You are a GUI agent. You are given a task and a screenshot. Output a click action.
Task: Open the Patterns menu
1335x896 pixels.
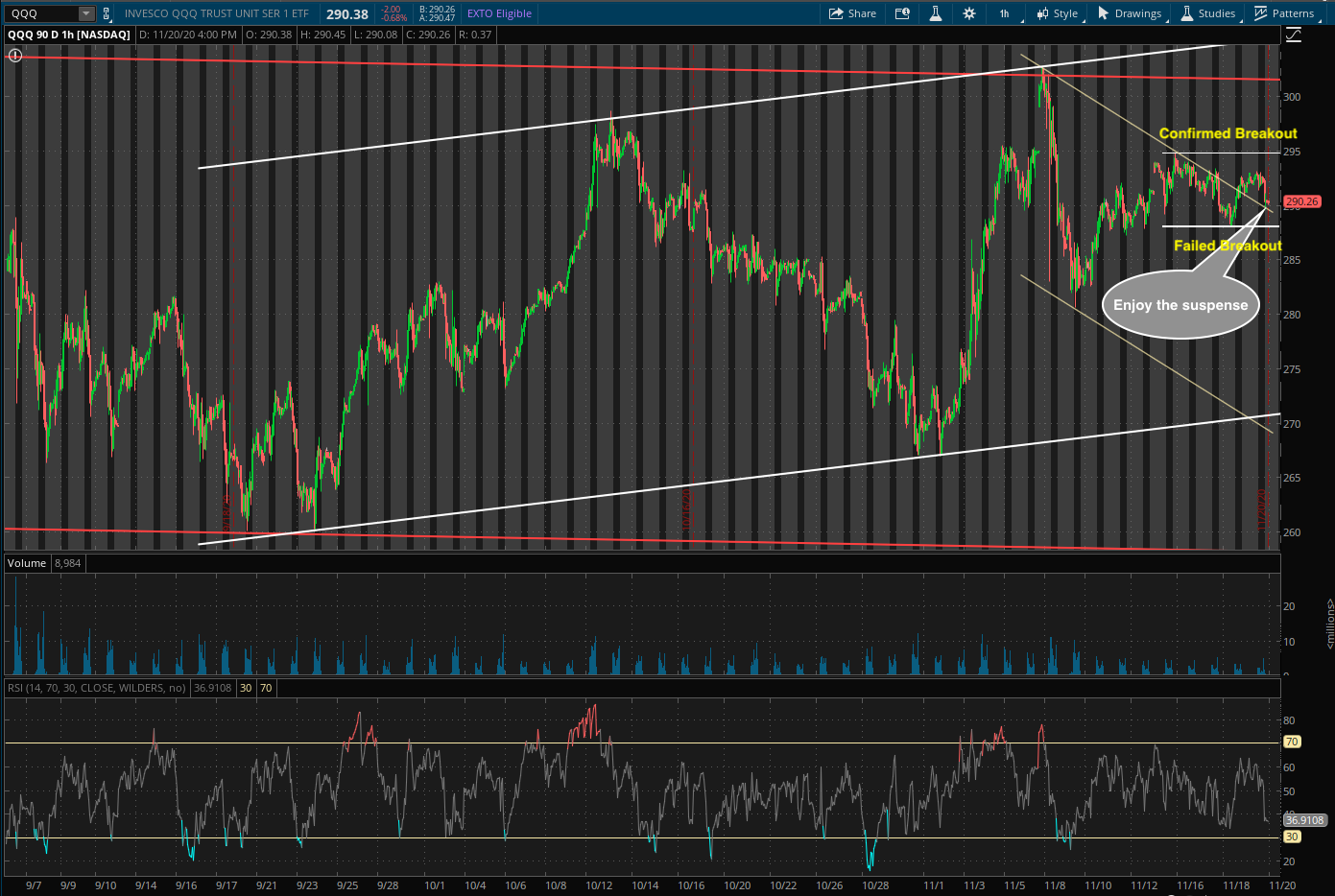click(x=1284, y=13)
